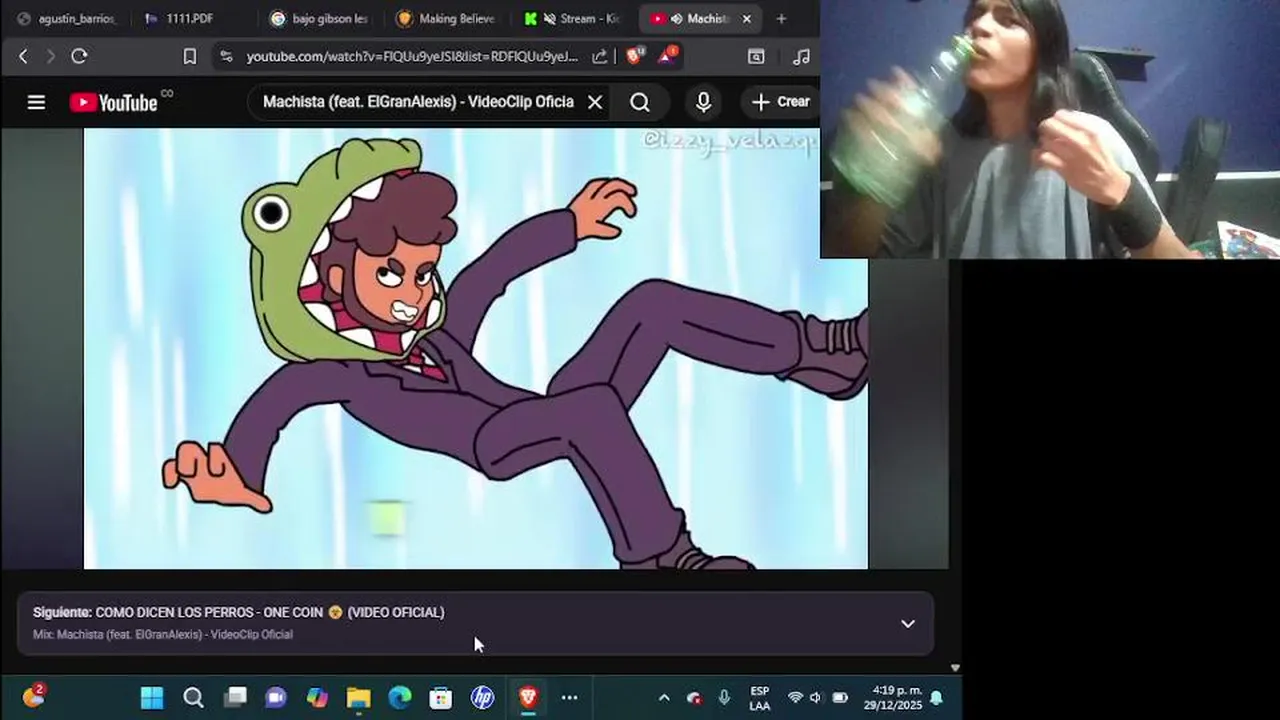Switch to the 1111.PDF tab
1280x720 pixels.
point(190,19)
